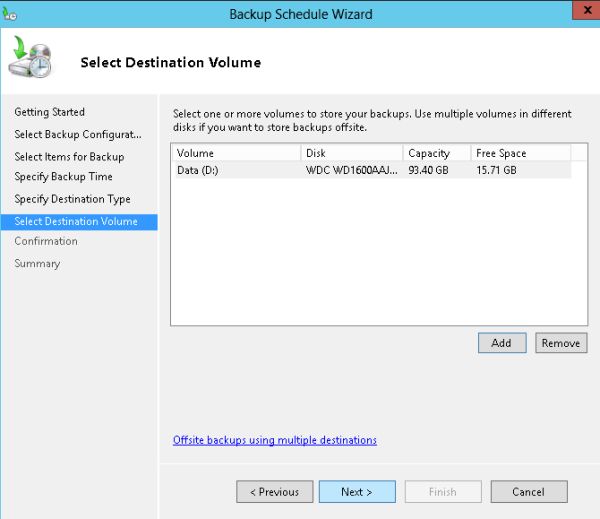Sort by Disk column header
600x519 pixels.
coord(352,153)
